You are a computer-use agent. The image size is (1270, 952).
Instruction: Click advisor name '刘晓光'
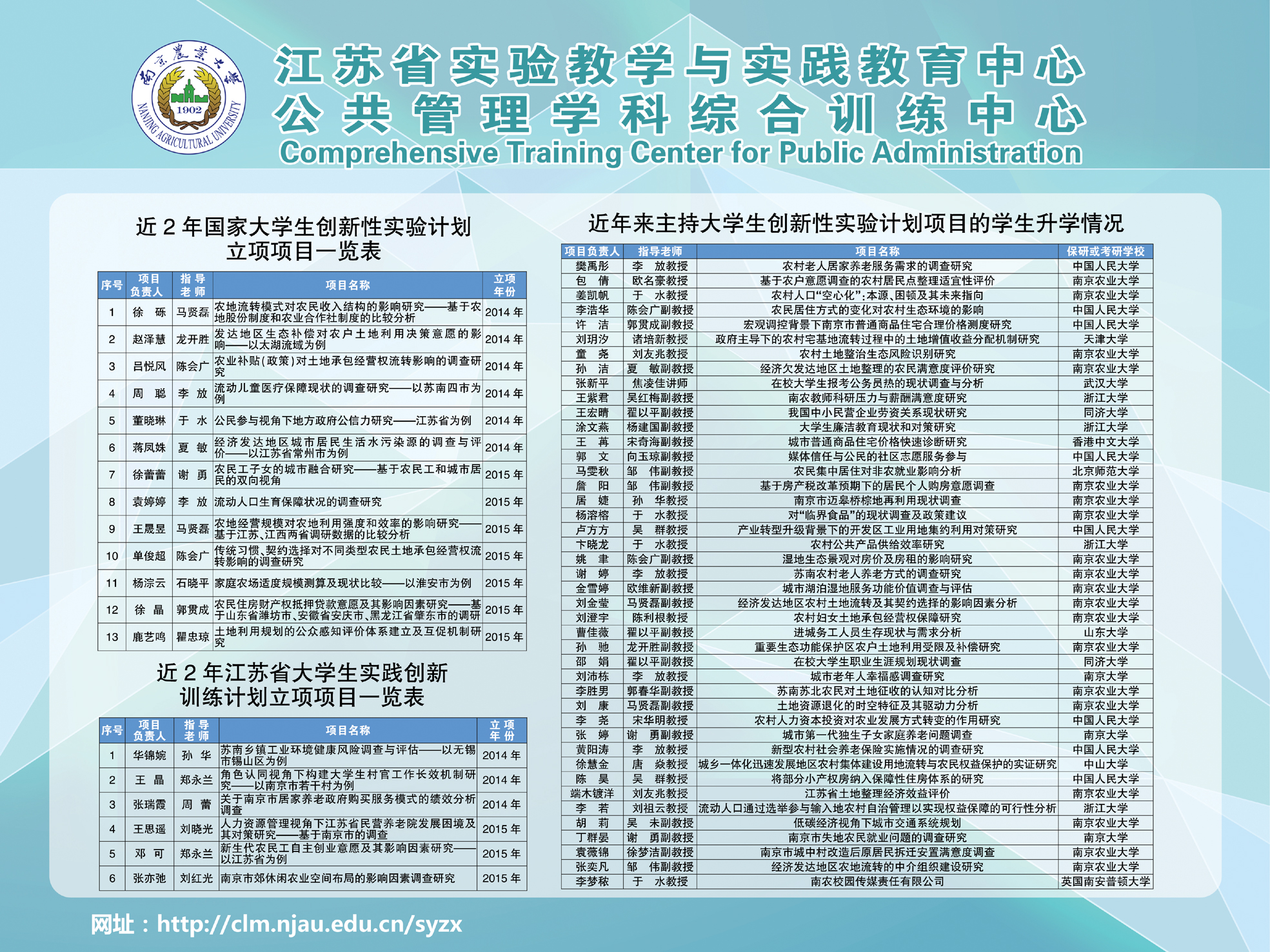coord(196,829)
